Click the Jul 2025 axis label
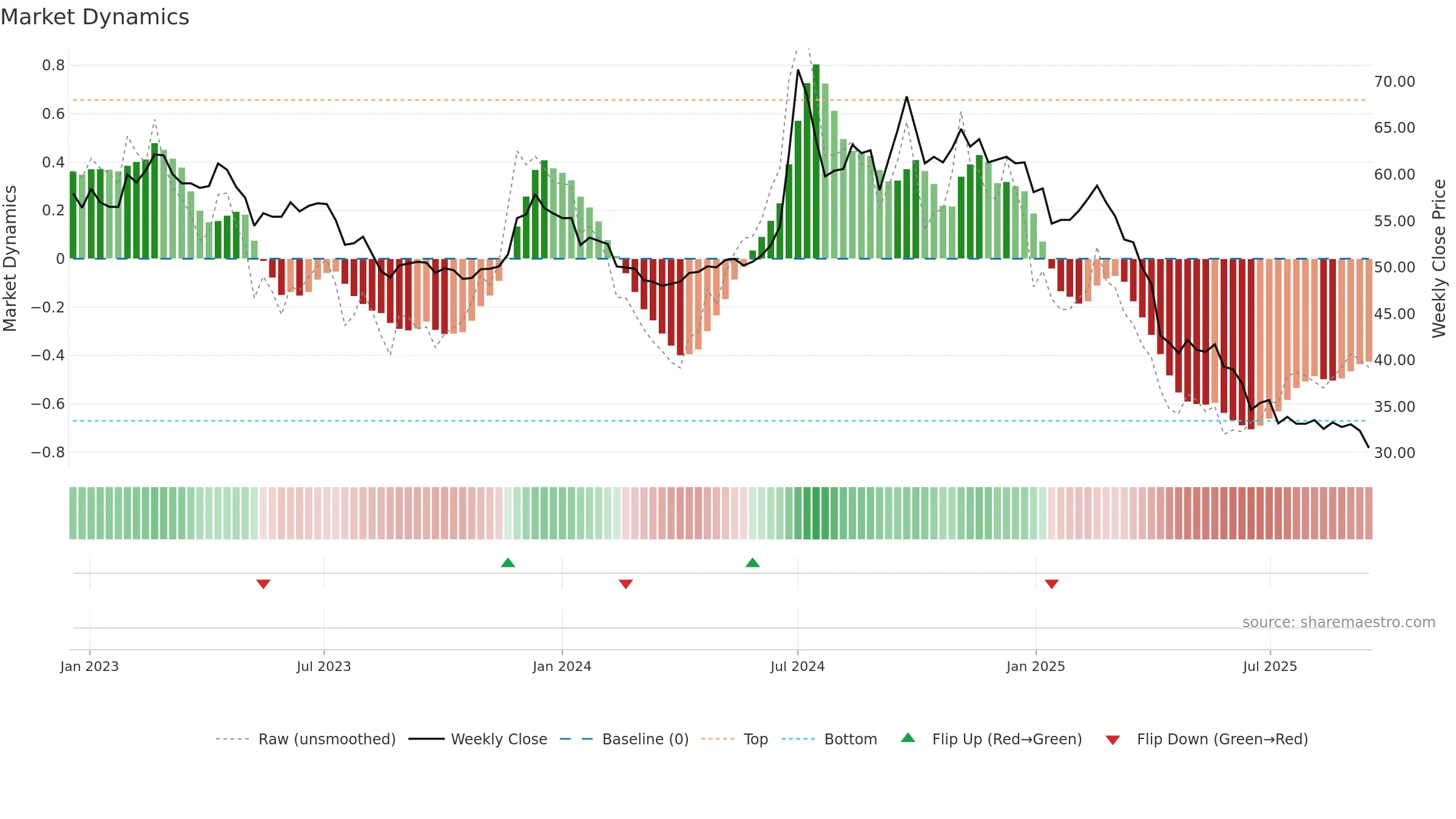The width and height of the screenshot is (1456, 819). point(1270,666)
